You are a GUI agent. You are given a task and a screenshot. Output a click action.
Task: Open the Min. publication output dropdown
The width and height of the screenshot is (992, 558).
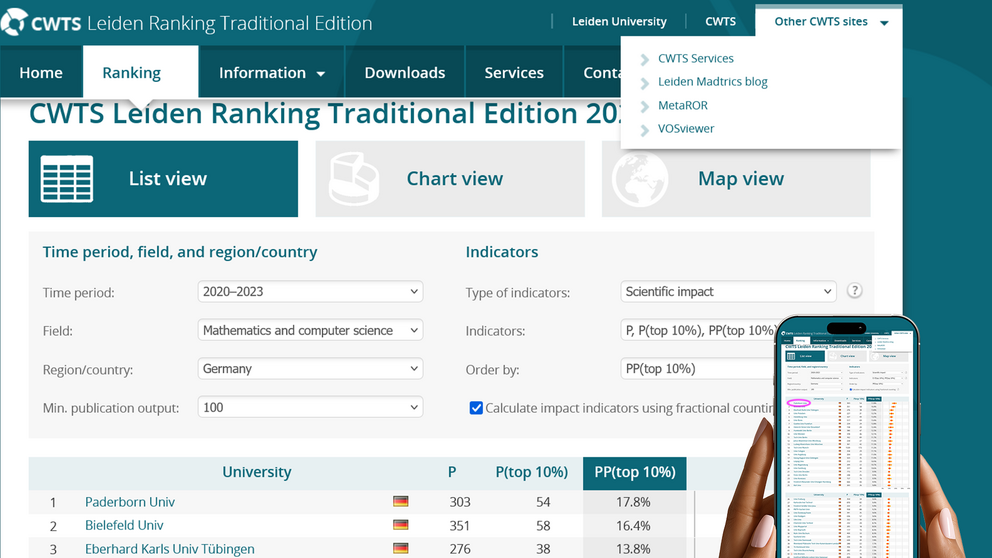coord(310,407)
